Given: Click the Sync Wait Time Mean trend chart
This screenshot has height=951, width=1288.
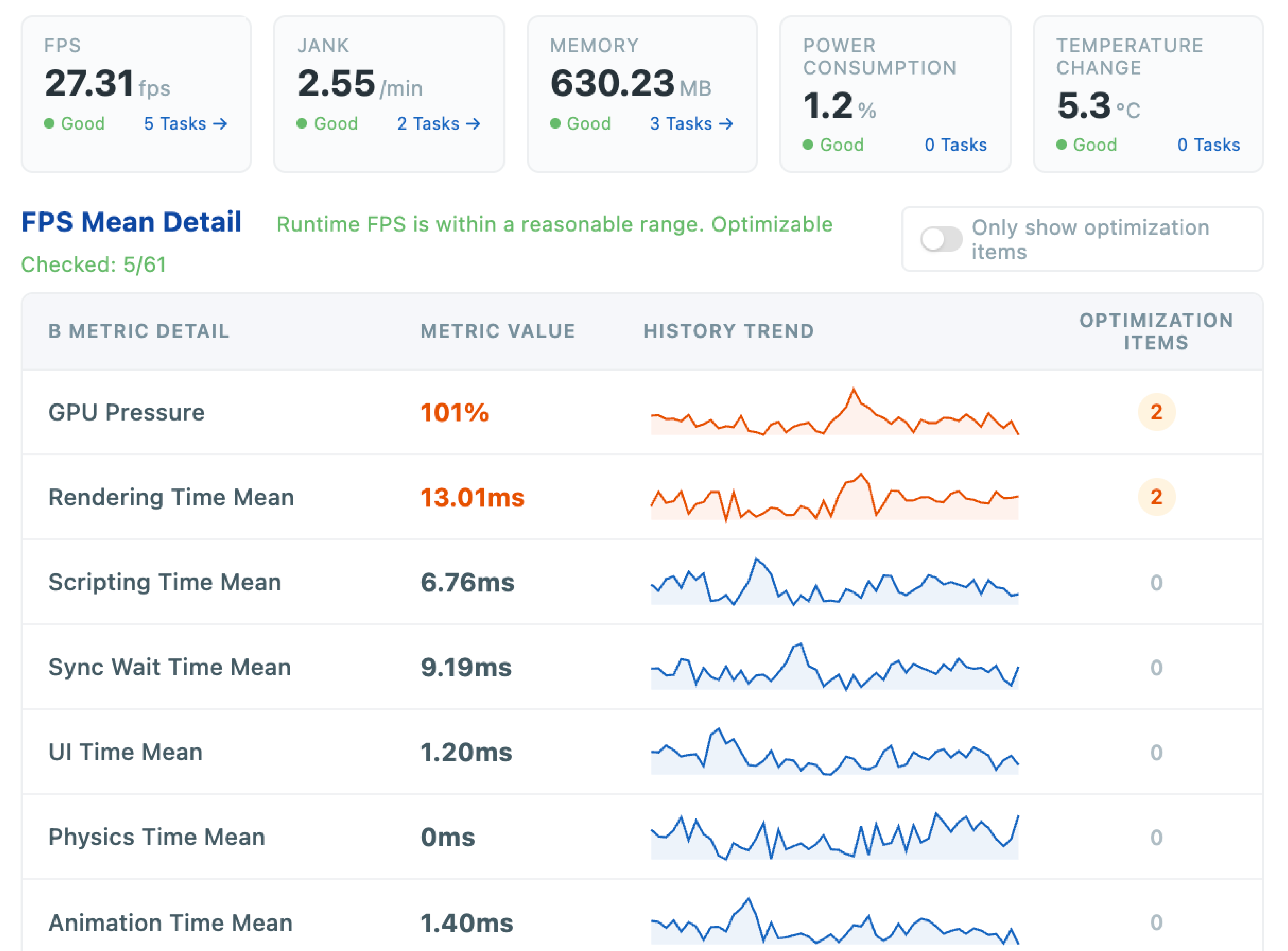Looking at the screenshot, I should coord(835,667).
